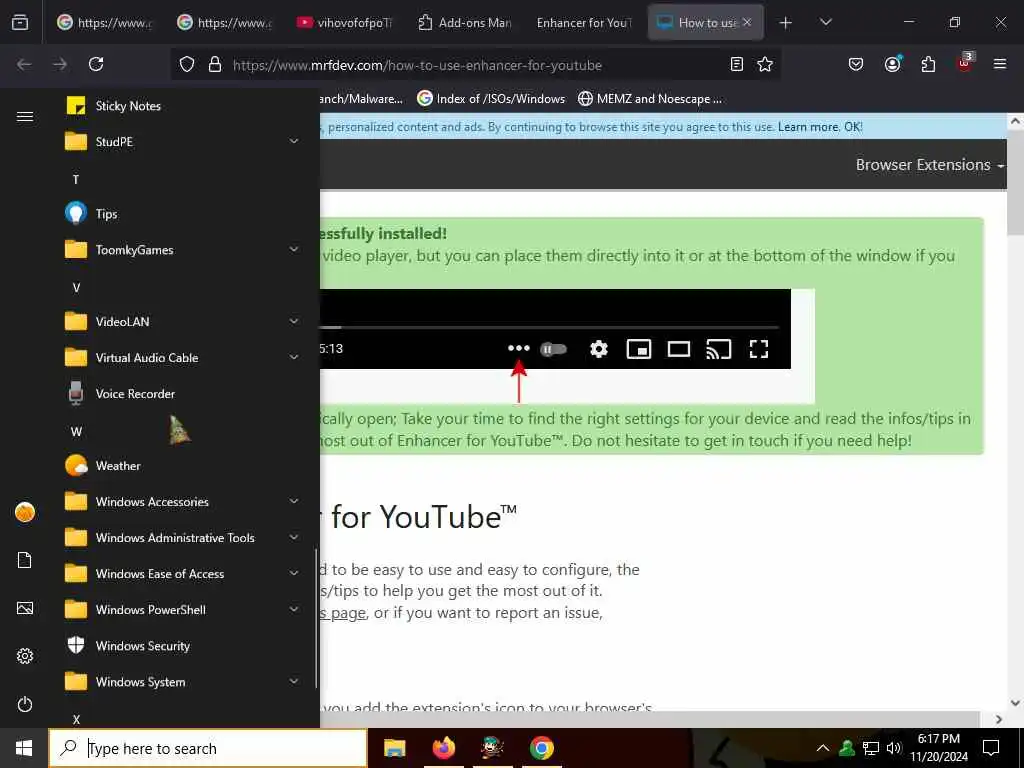The width and height of the screenshot is (1024, 768).
Task: Click the three-dots button in player image
Action: pyautogui.click(x=519, y=348)
